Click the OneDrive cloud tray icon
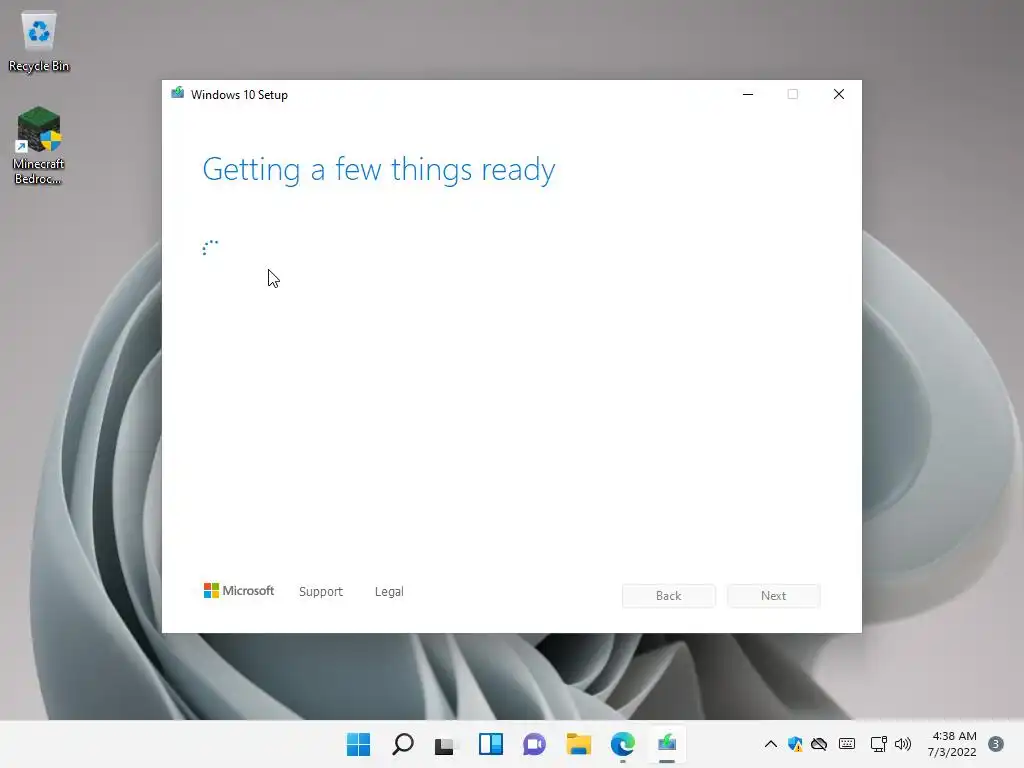The height and width of the screenshot is (768, 1024). 819,744
